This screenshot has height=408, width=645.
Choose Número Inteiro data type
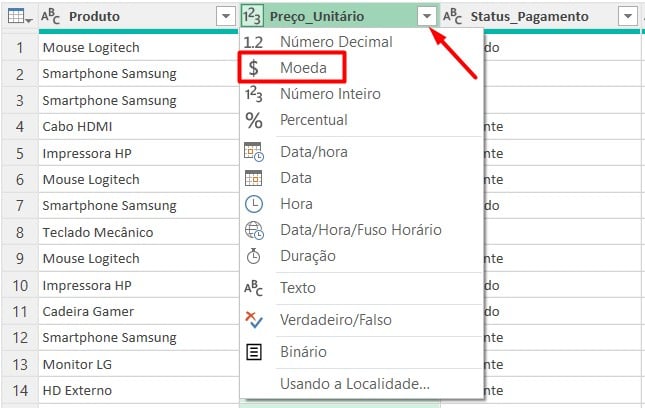pos(330,94)
